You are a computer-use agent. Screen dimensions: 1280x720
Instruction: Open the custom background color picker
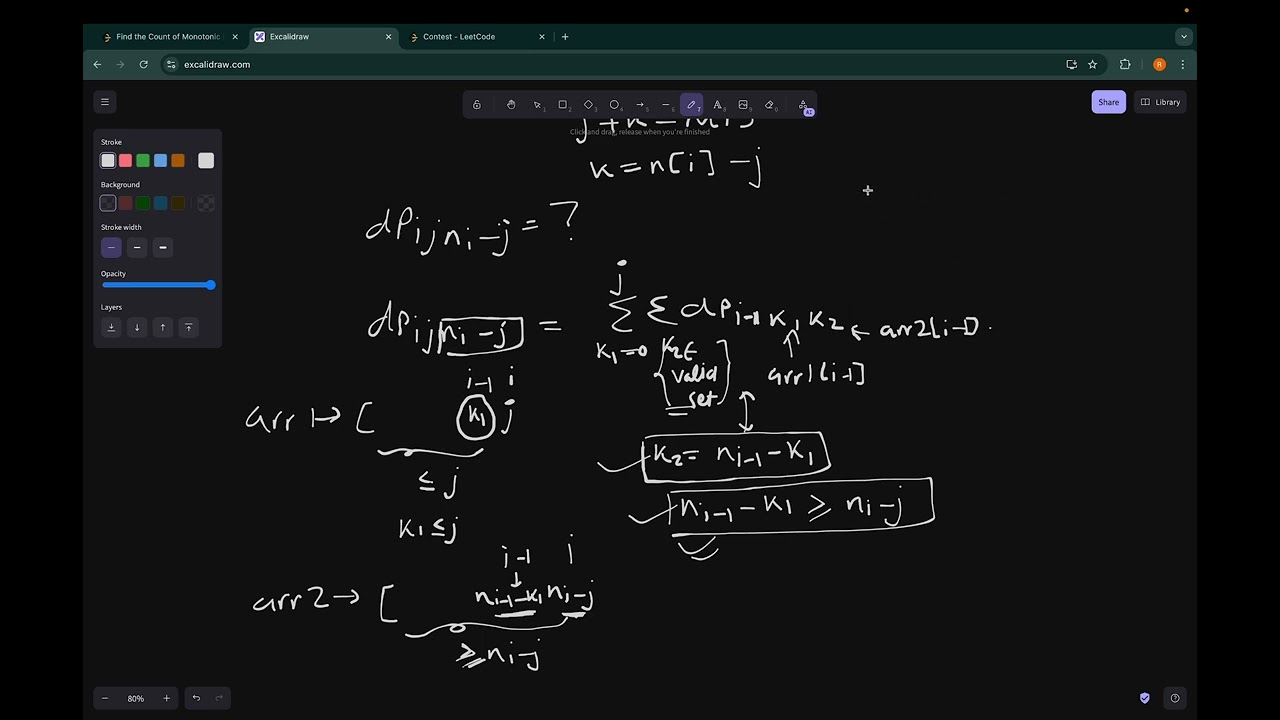(206, 203)
